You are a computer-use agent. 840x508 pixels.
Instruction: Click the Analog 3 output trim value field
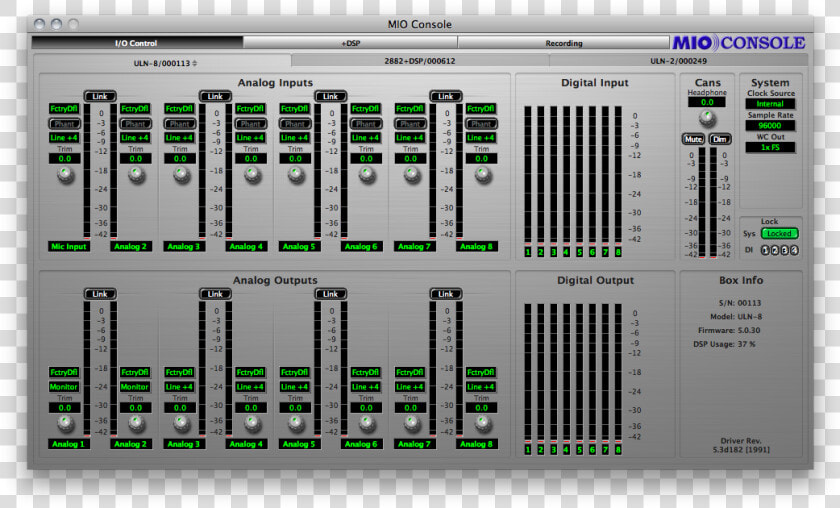180,408
